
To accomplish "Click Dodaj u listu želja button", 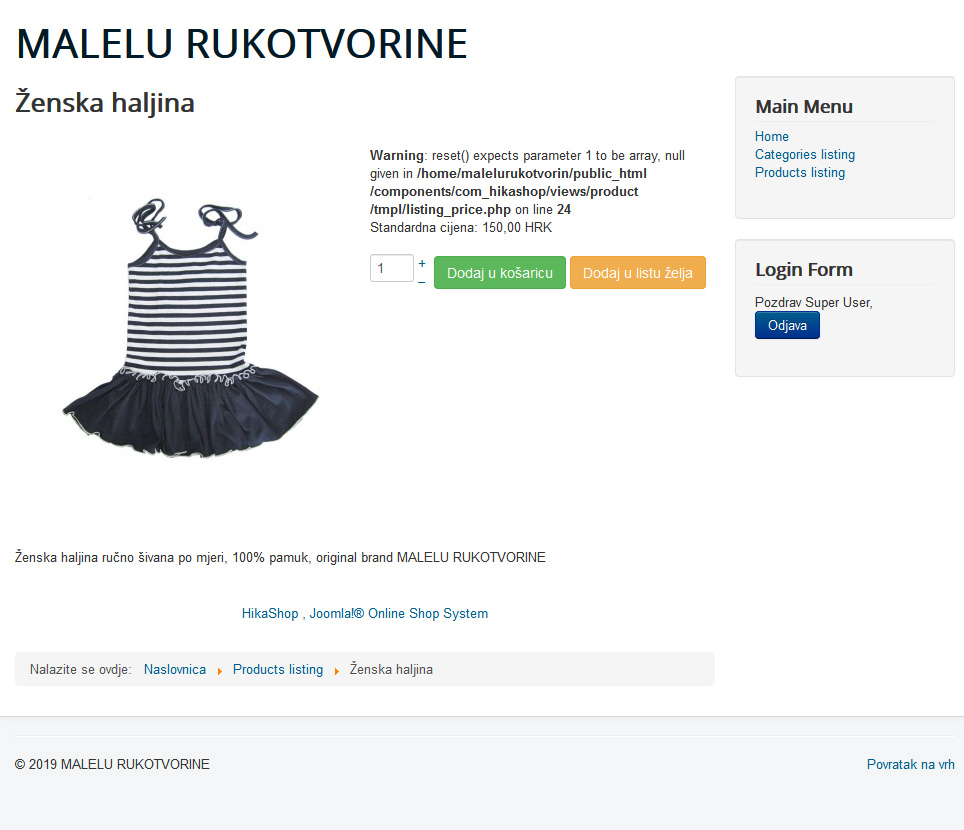I will pos(638,272).
